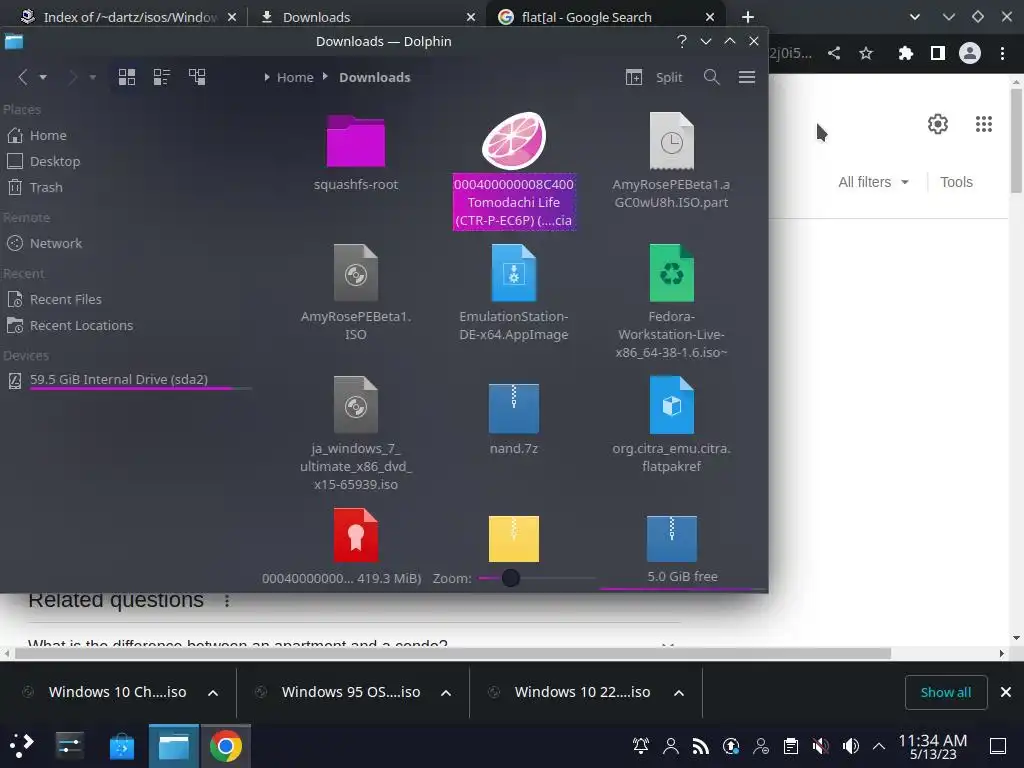
Task: Share this page in Chrome
Action: (834, 53)
